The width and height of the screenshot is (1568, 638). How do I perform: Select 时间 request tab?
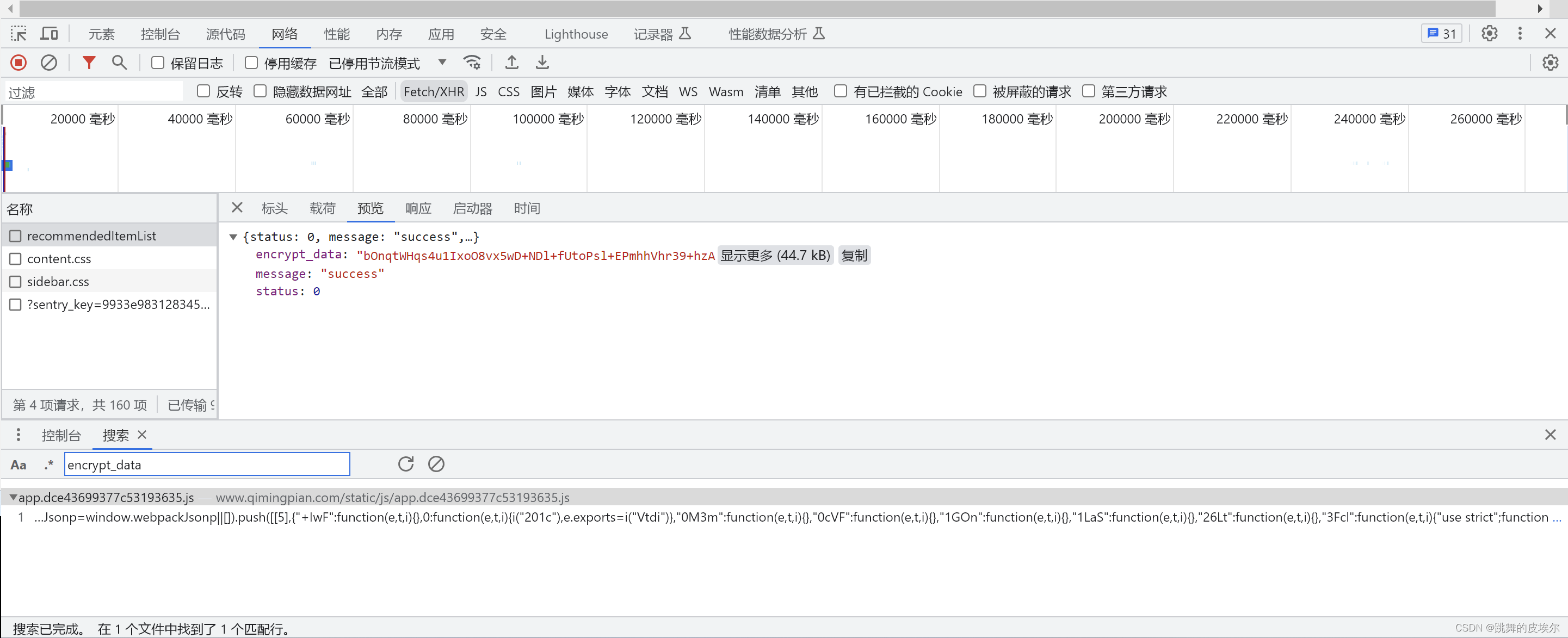tap(527, 209)
